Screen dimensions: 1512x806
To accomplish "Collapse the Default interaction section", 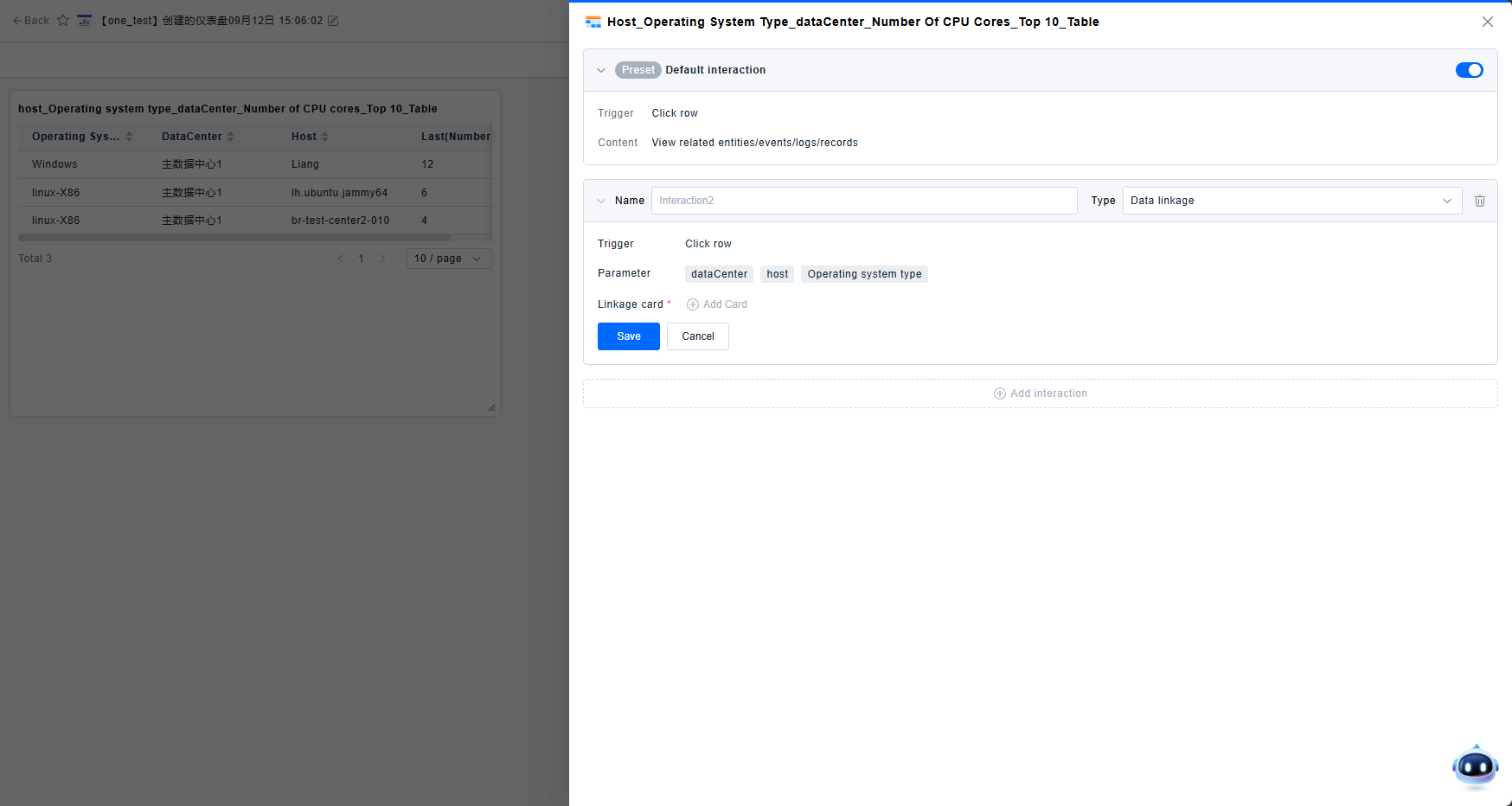I will [601, 70].
